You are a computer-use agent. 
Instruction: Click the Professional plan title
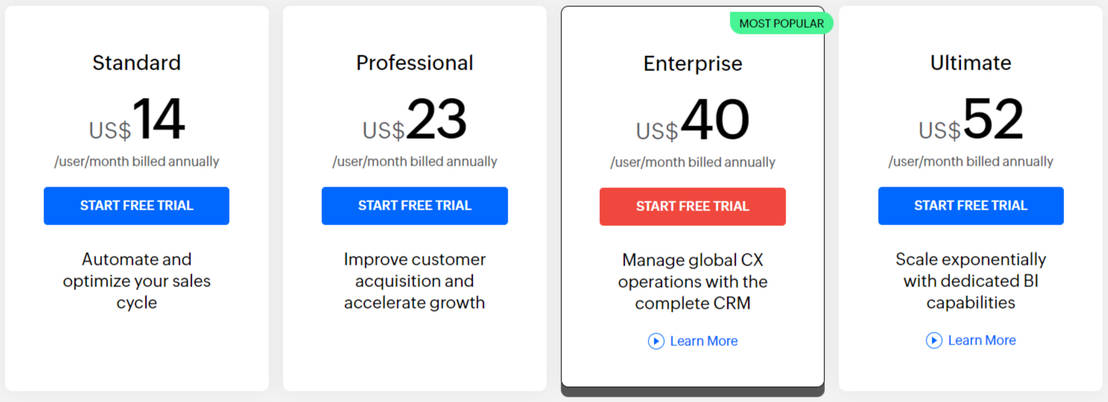coord(414,63)
